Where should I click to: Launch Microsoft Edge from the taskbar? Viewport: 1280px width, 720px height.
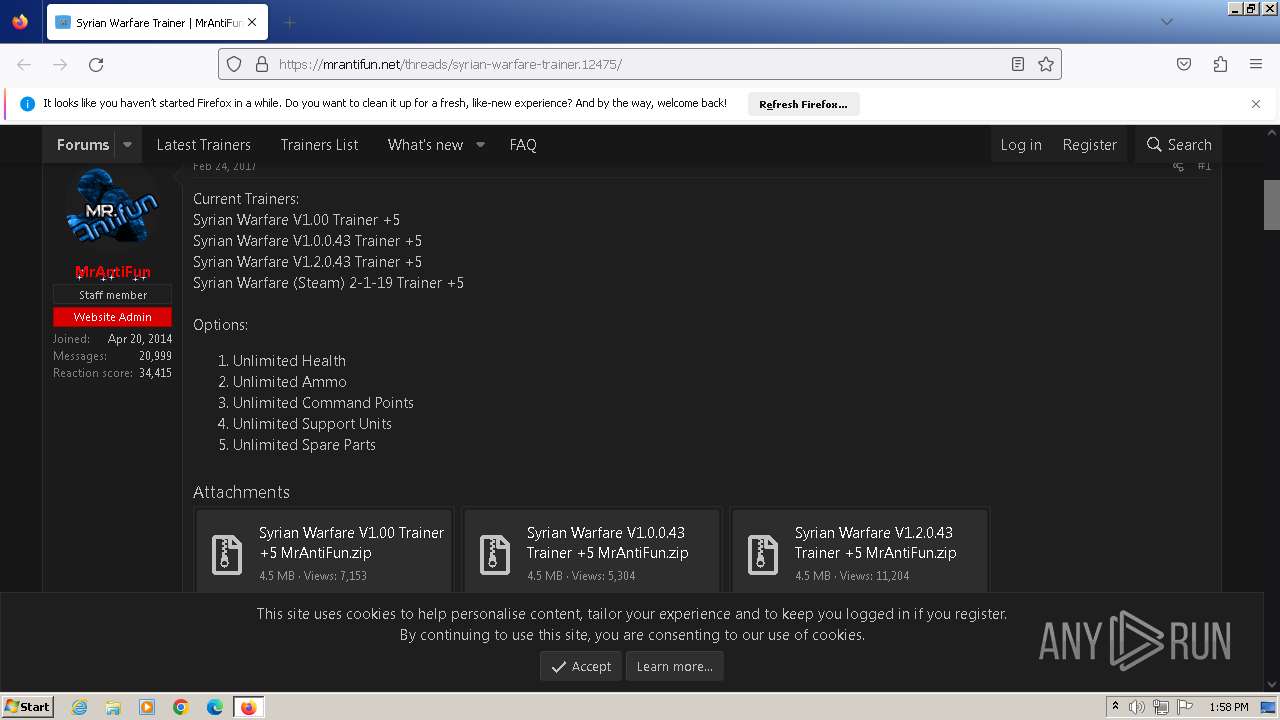(x=215, y=707)
